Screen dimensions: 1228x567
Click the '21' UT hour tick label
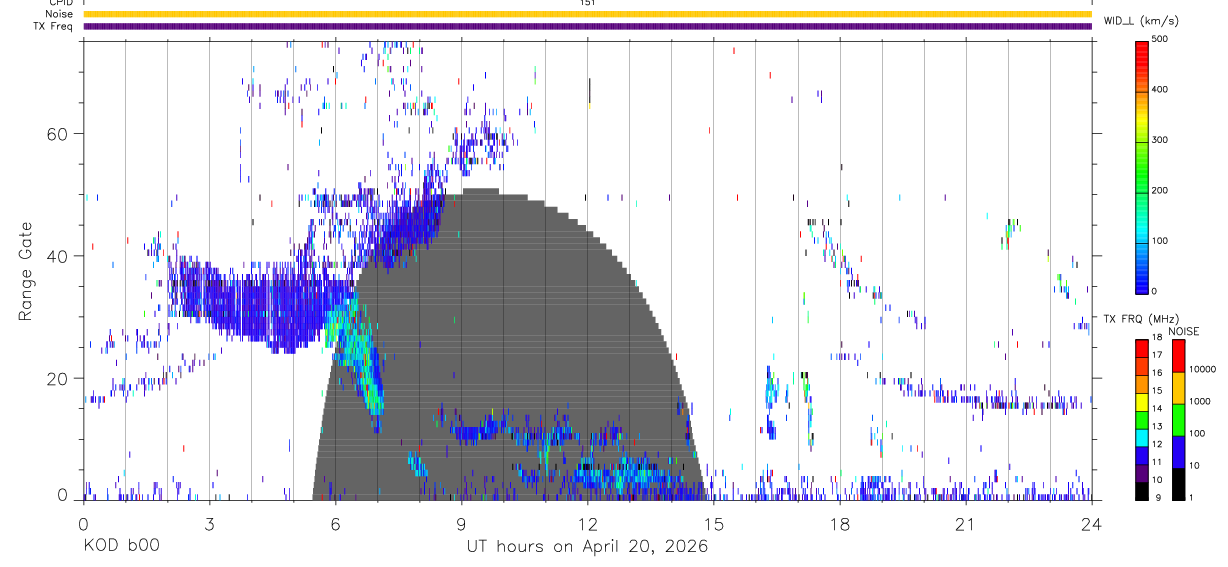[965, 523]
